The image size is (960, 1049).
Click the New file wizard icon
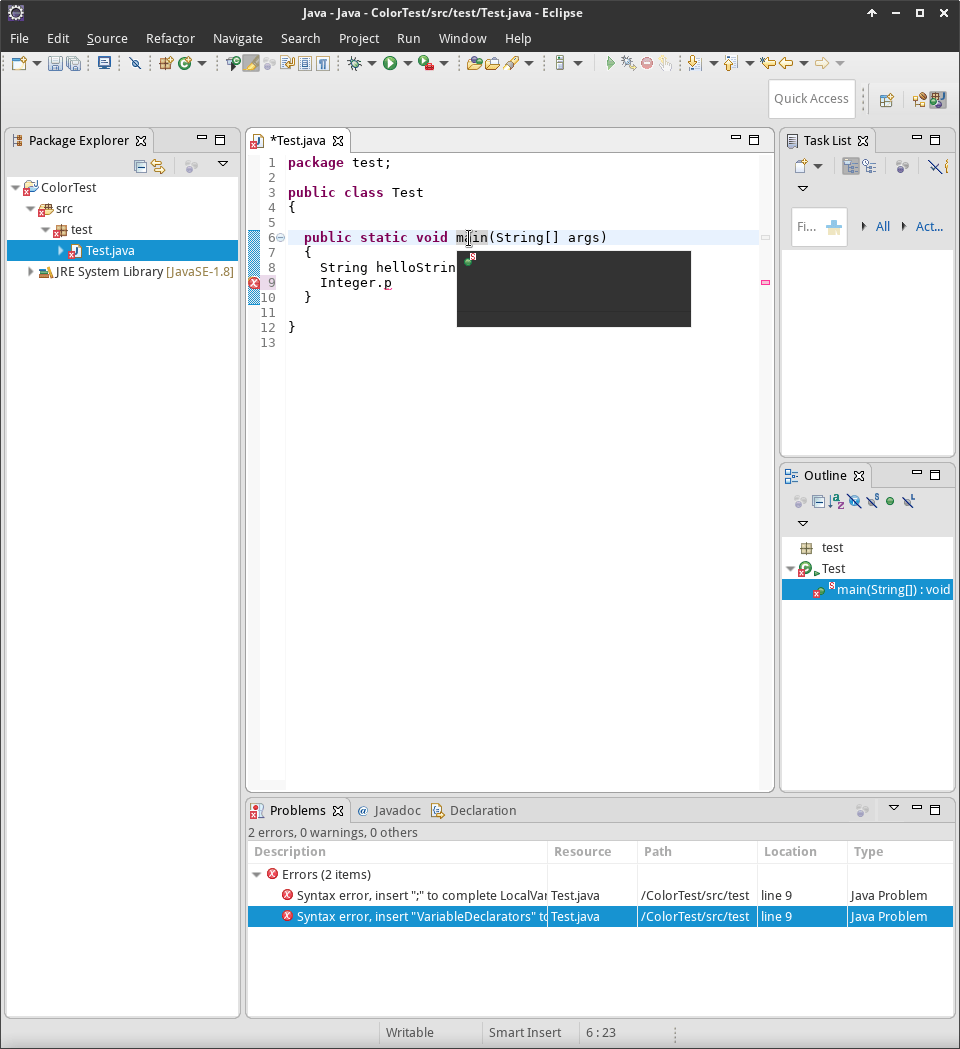click(x=19, y=64)
